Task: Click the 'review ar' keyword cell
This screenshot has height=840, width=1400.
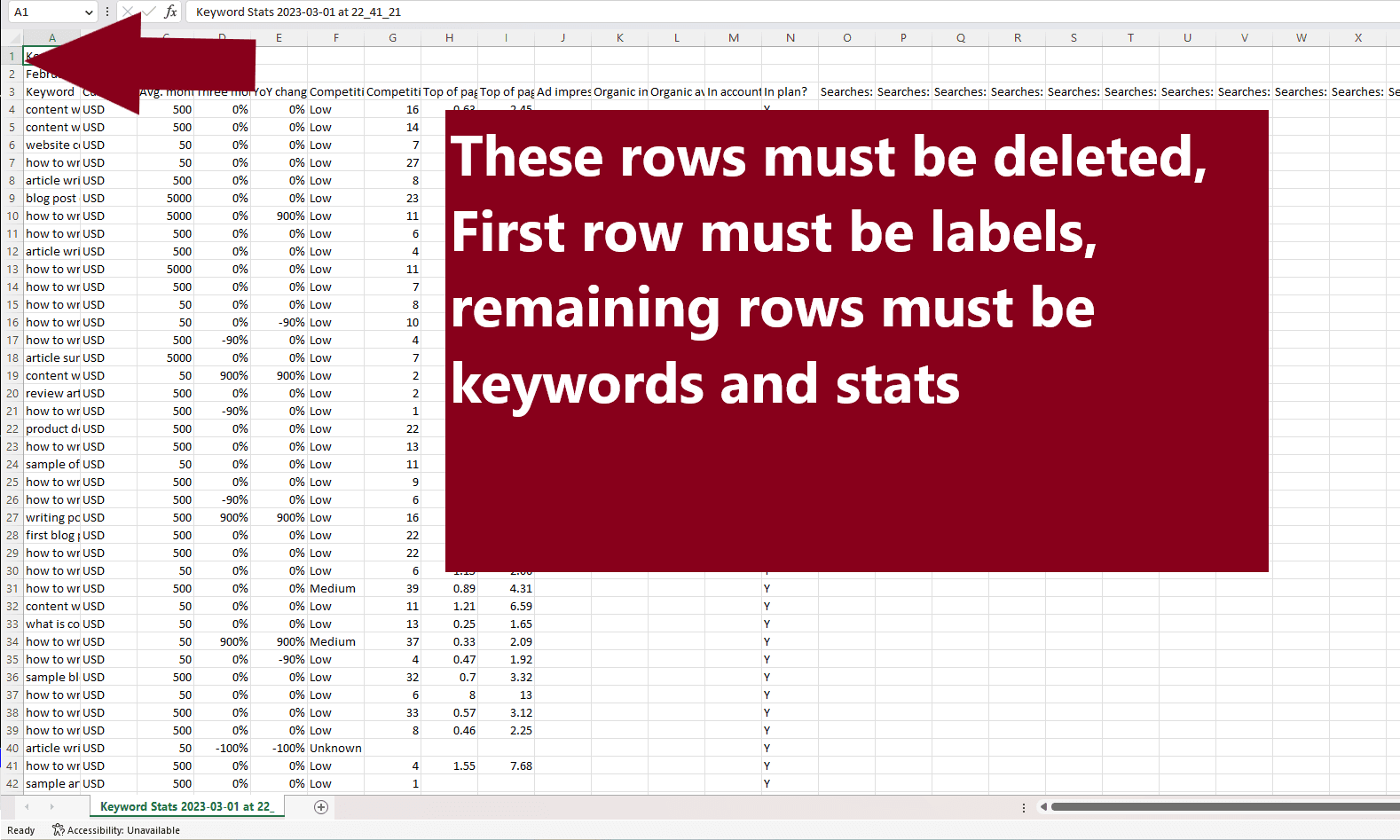Action: (x=51, y=393)
